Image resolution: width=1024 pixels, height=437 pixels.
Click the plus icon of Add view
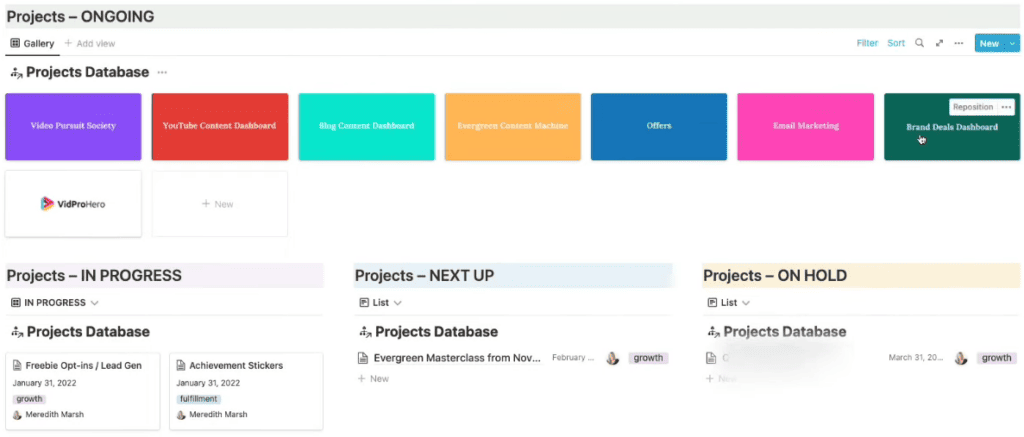68,43
